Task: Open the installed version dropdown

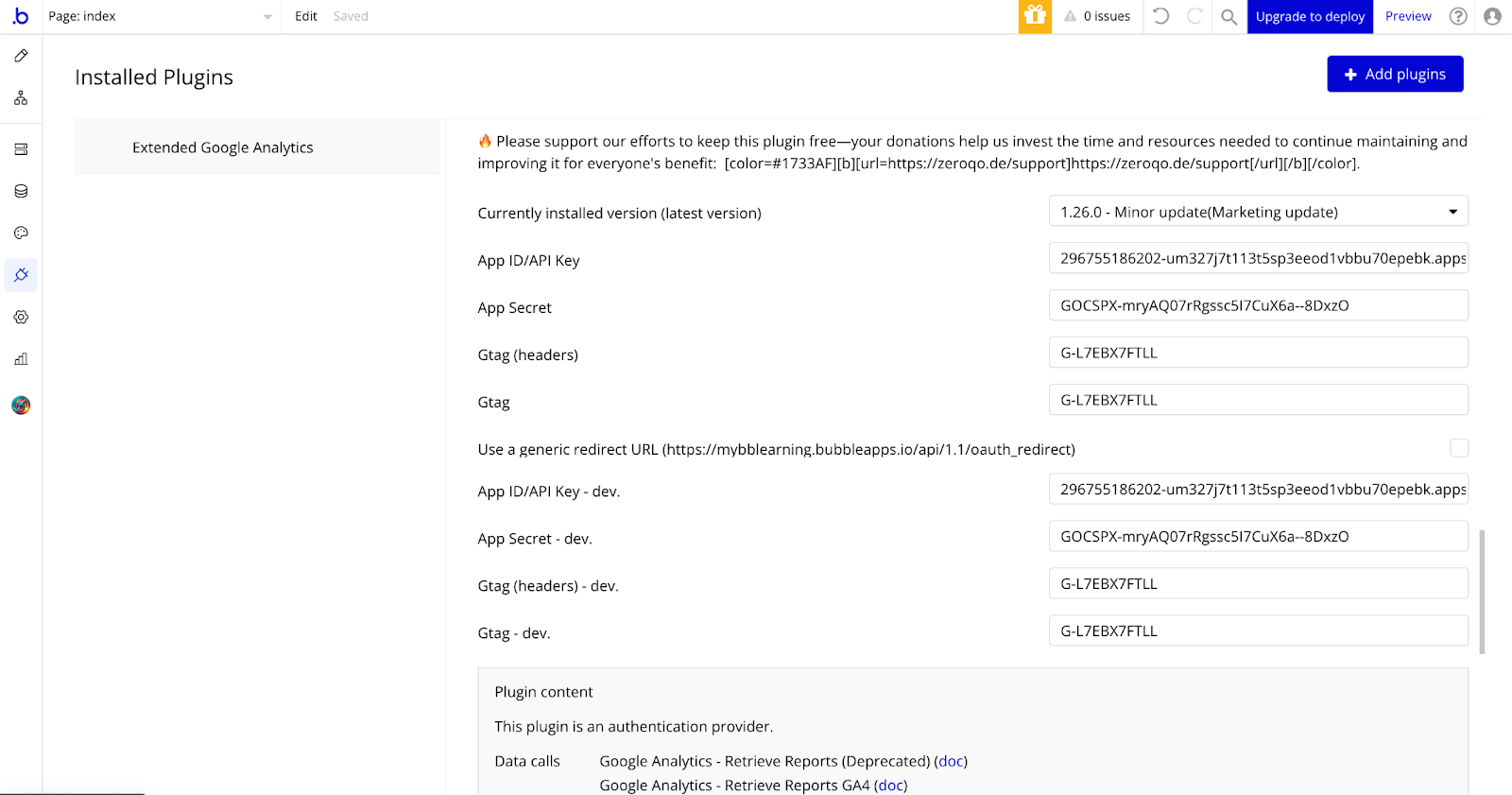Action: tap(1258, 212)
